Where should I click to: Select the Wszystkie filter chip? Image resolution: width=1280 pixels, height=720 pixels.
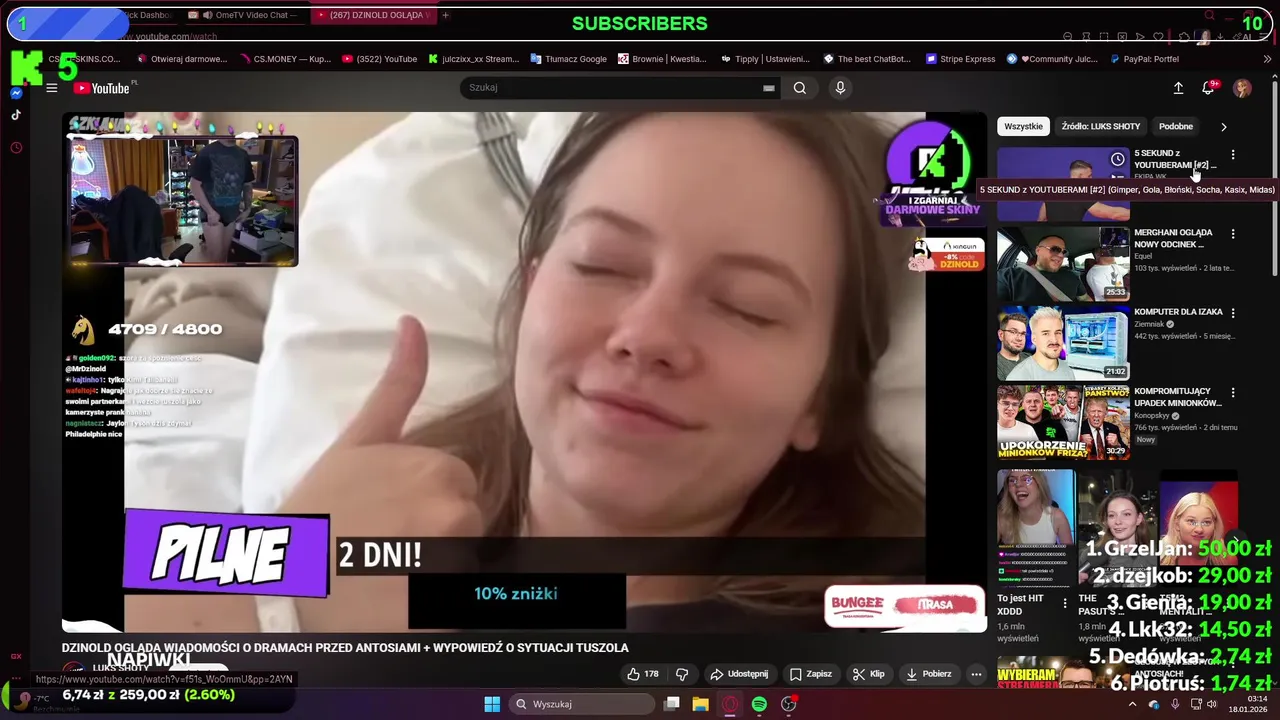[x=1023, y=127]
